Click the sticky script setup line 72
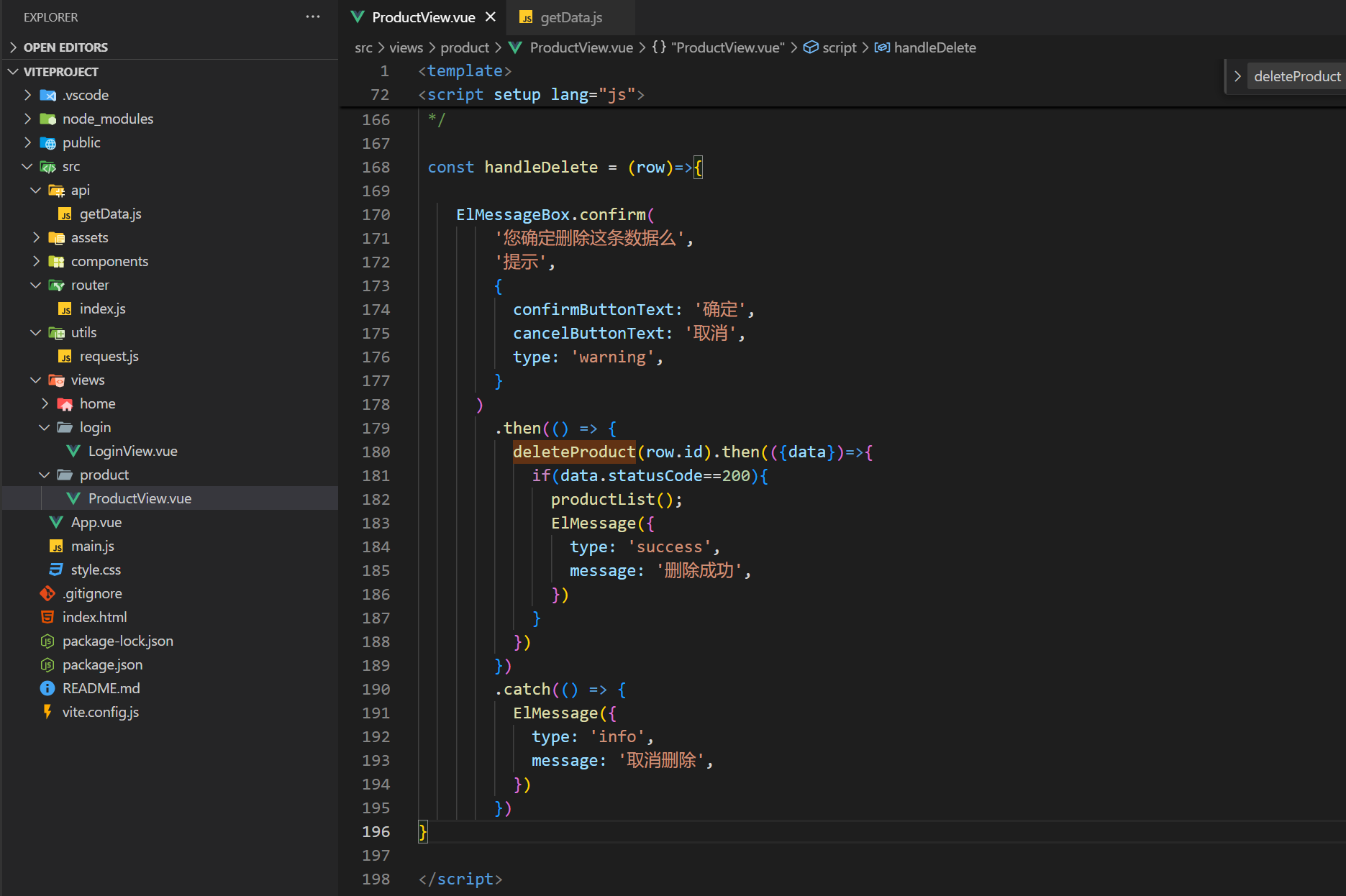The image size is (1346, 896). pos(531,94)
